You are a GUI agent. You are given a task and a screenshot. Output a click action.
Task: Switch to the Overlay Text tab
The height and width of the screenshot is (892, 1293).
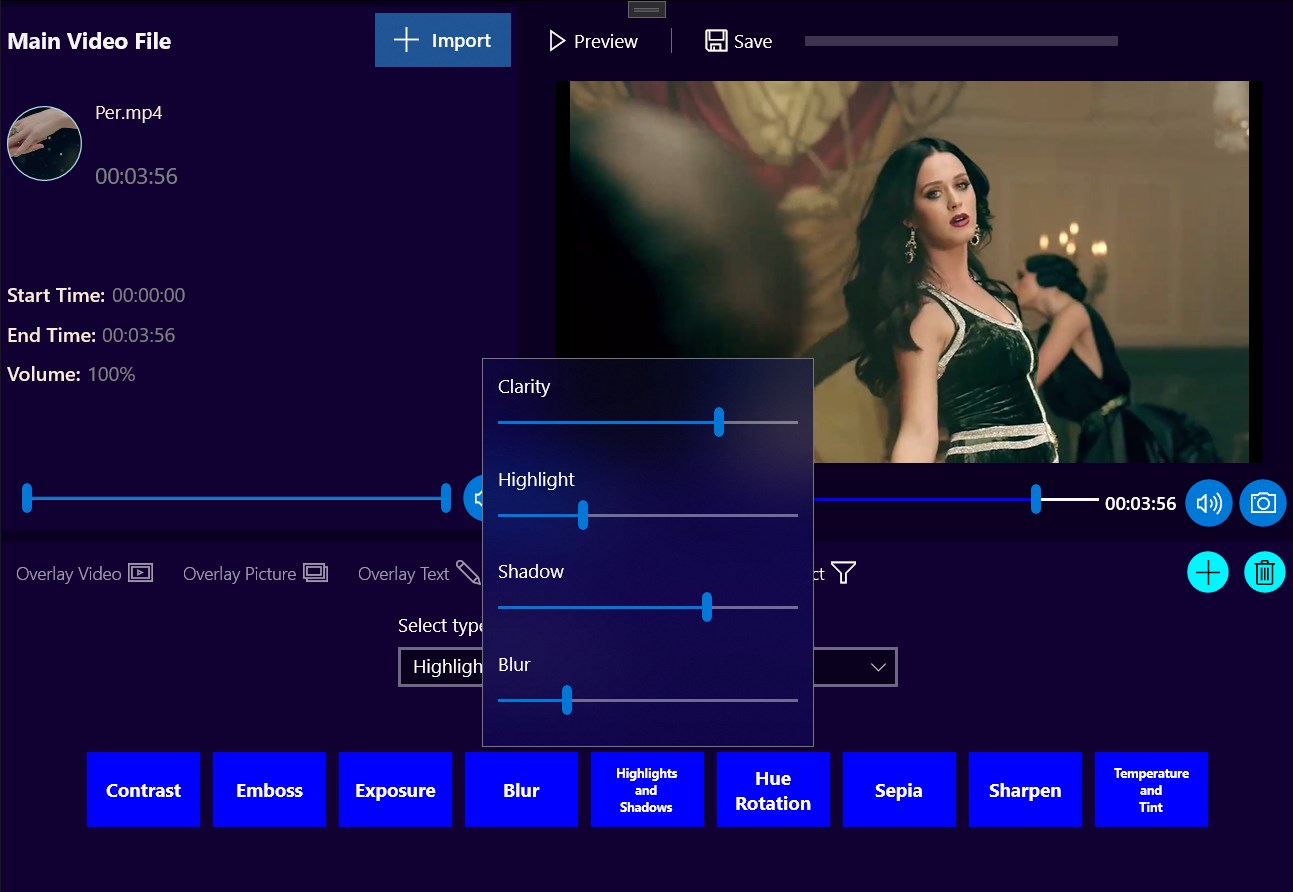click(x=419, y=574)
